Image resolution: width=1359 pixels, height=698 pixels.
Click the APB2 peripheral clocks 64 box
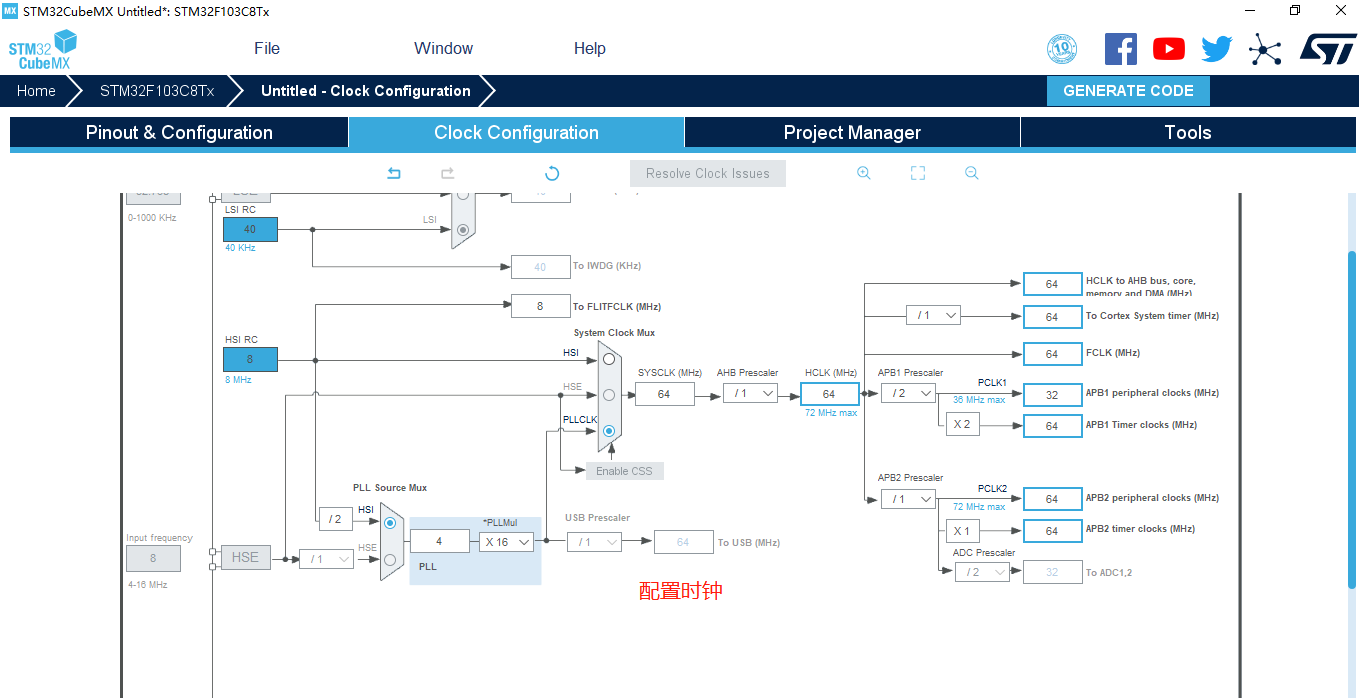click(x=1052, y=499)
